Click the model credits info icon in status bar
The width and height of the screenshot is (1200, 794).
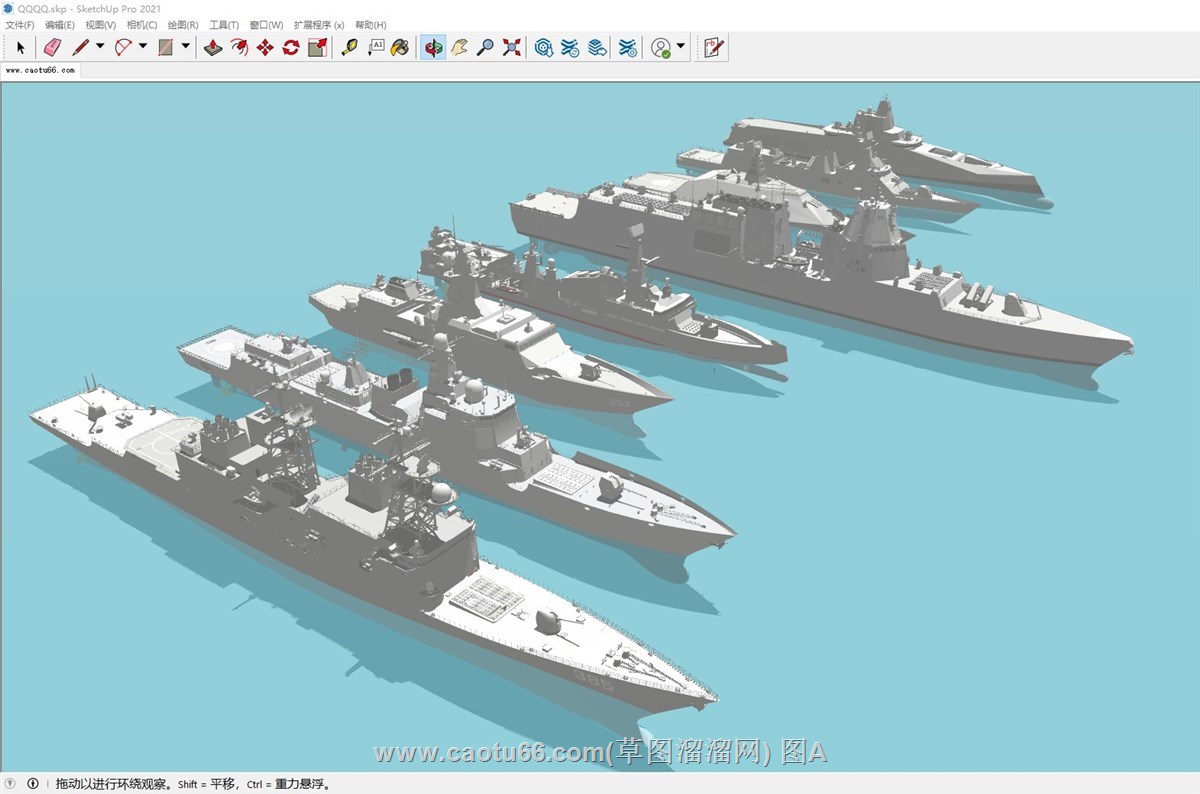click(x=33, y=784)
